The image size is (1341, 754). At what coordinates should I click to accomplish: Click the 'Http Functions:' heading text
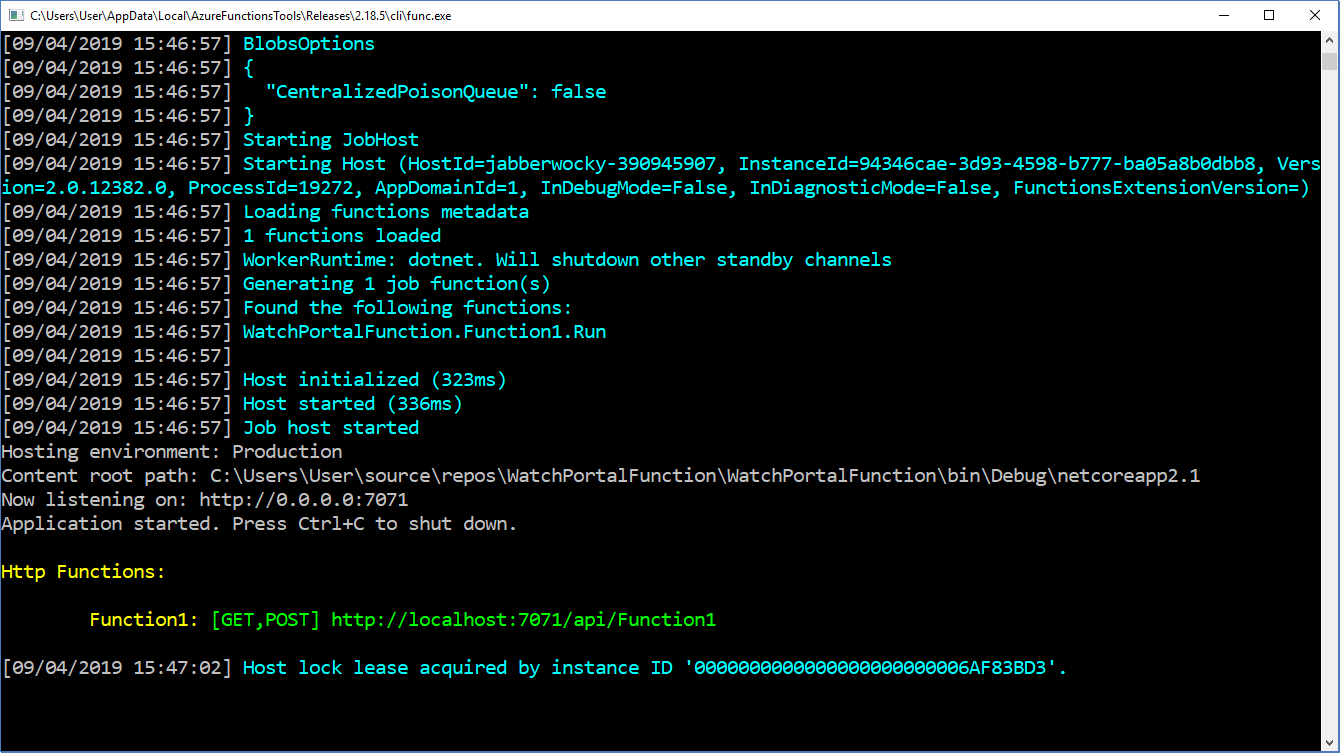coord(83,571)
